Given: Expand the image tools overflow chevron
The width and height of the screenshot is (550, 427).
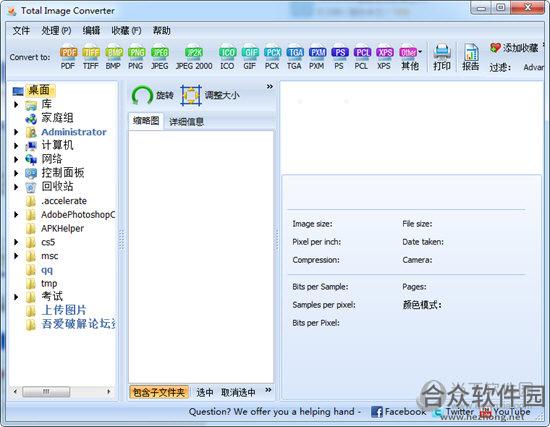Looking at the screenshot, I should click(269, 86).
